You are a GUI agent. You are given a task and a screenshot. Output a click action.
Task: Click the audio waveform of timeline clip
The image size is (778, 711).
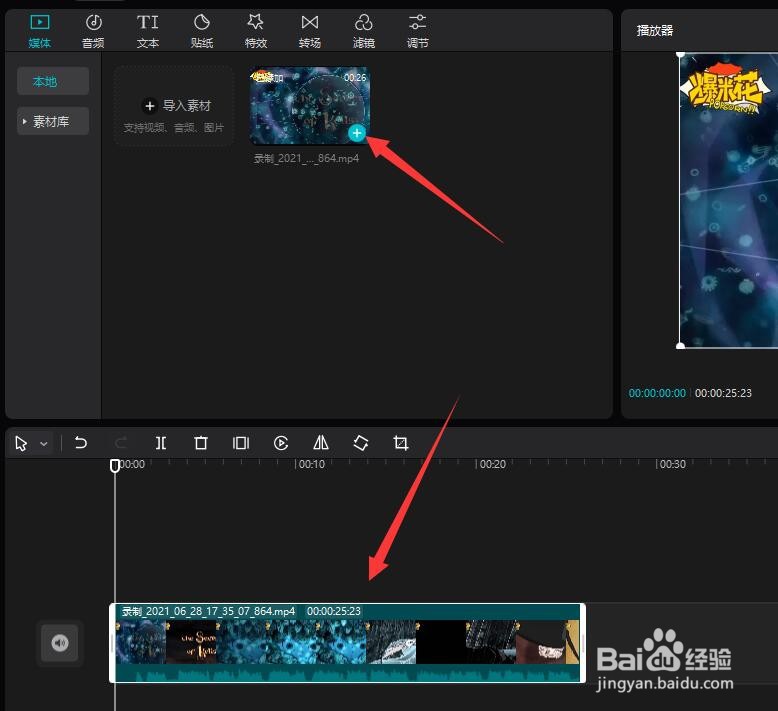[347, 673]
